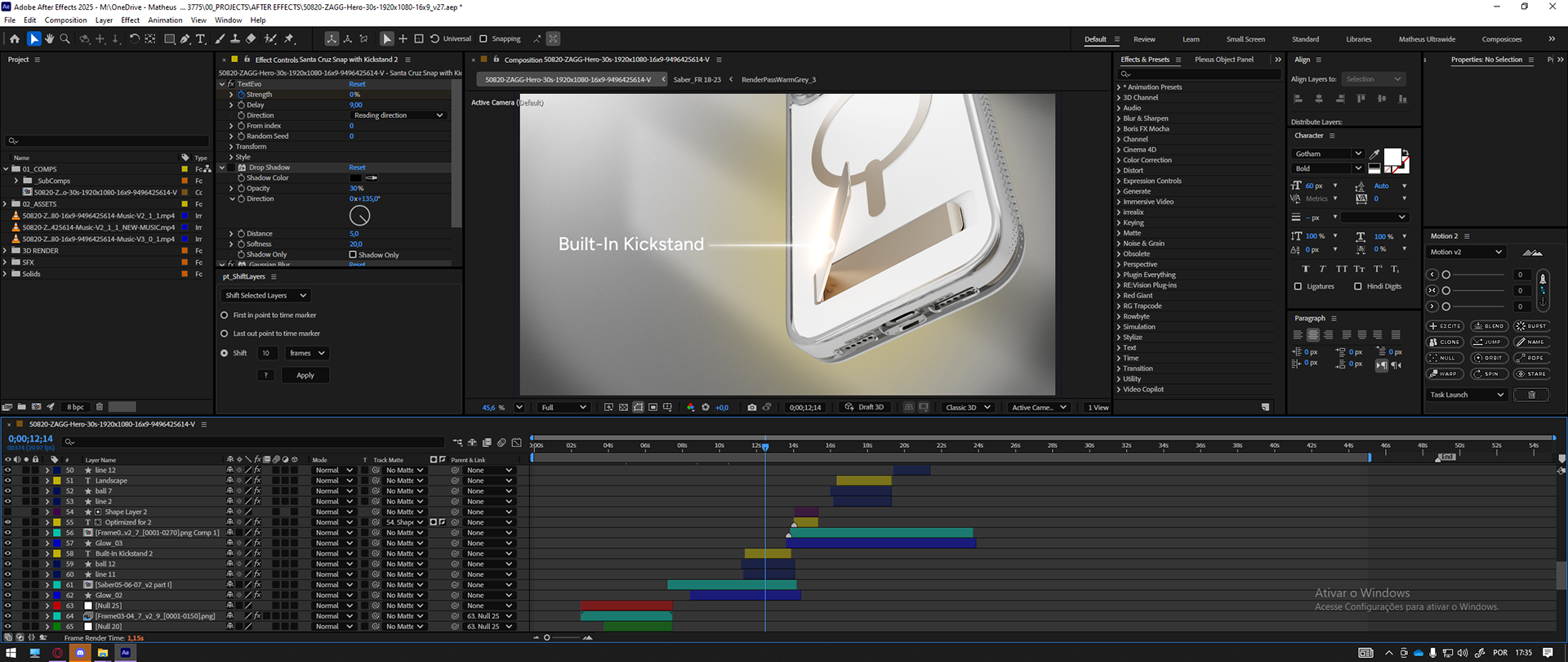Enable the Ligatures checkbox
Viewport: 1568px width, 662px height.
click(1298, 286)
